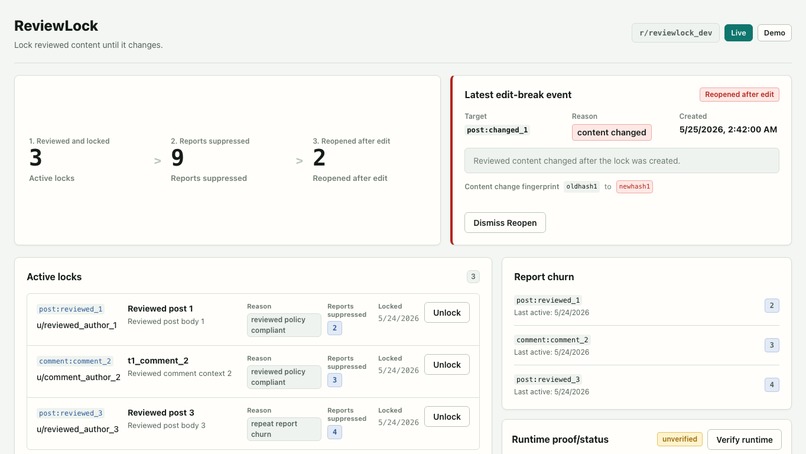Select the post:changed_1 target tag

tap(497, 130)
